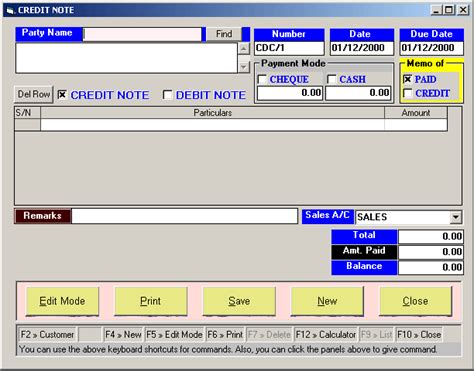Click the Due Date field
Image resolution: width=474 pixels, height=371 pixels.
click(x=431, y=48)
